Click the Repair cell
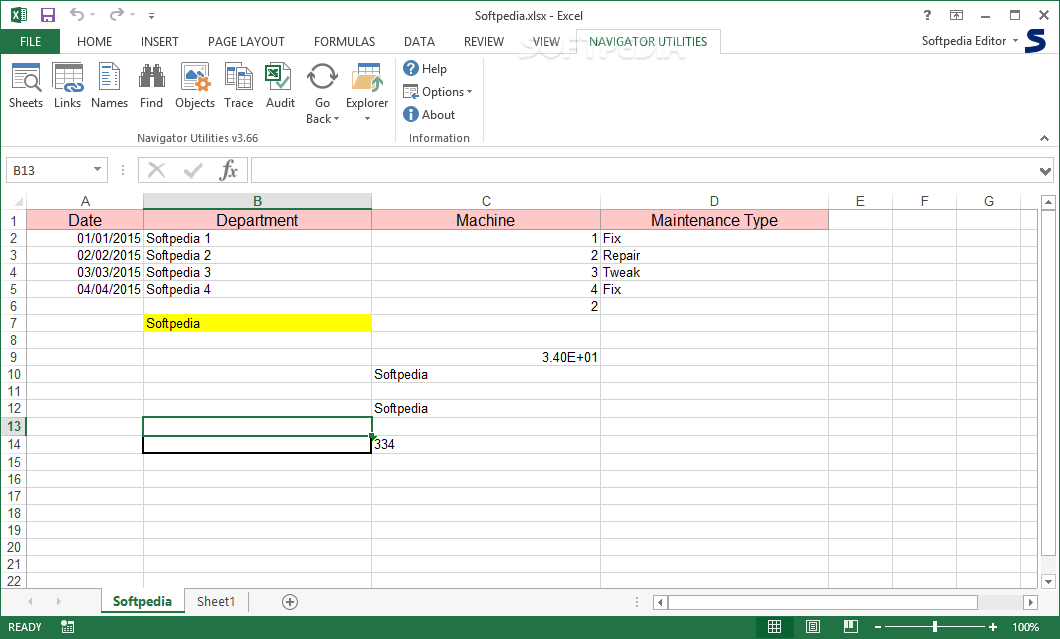1060x639 pixels. tap(714, 256)
